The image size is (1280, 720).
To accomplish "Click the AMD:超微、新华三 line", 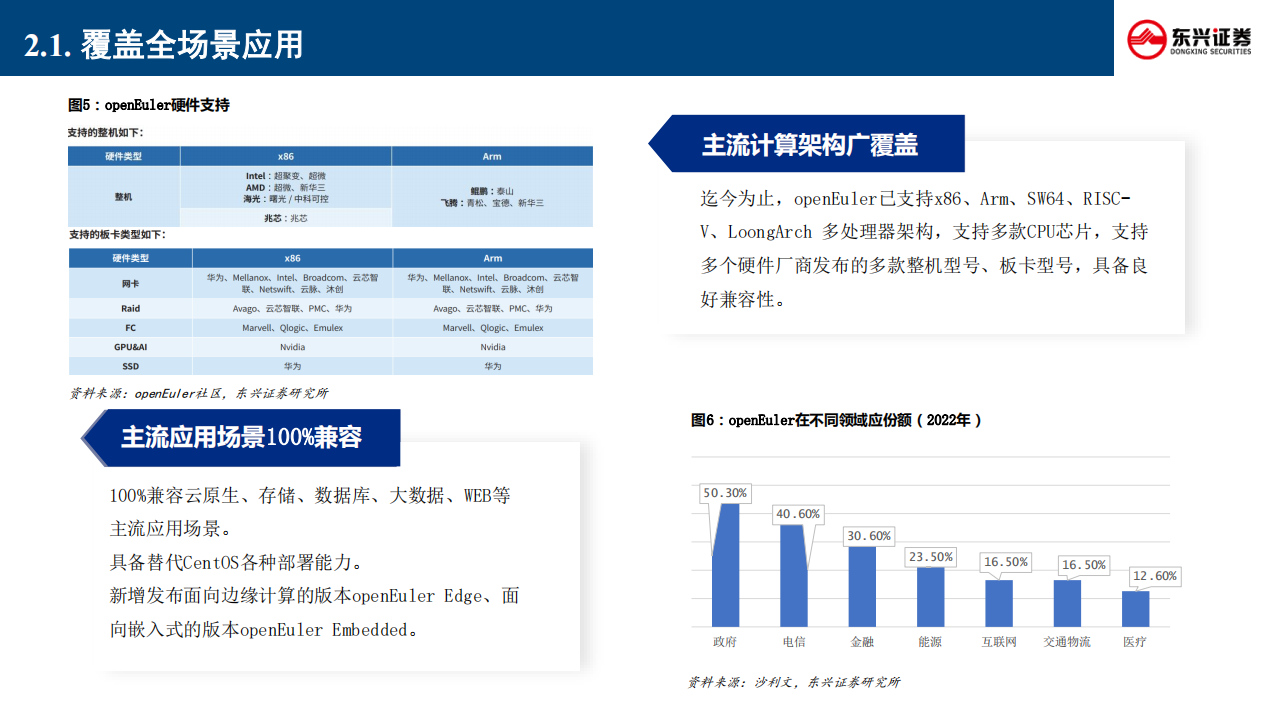I will tap(286, 187).
